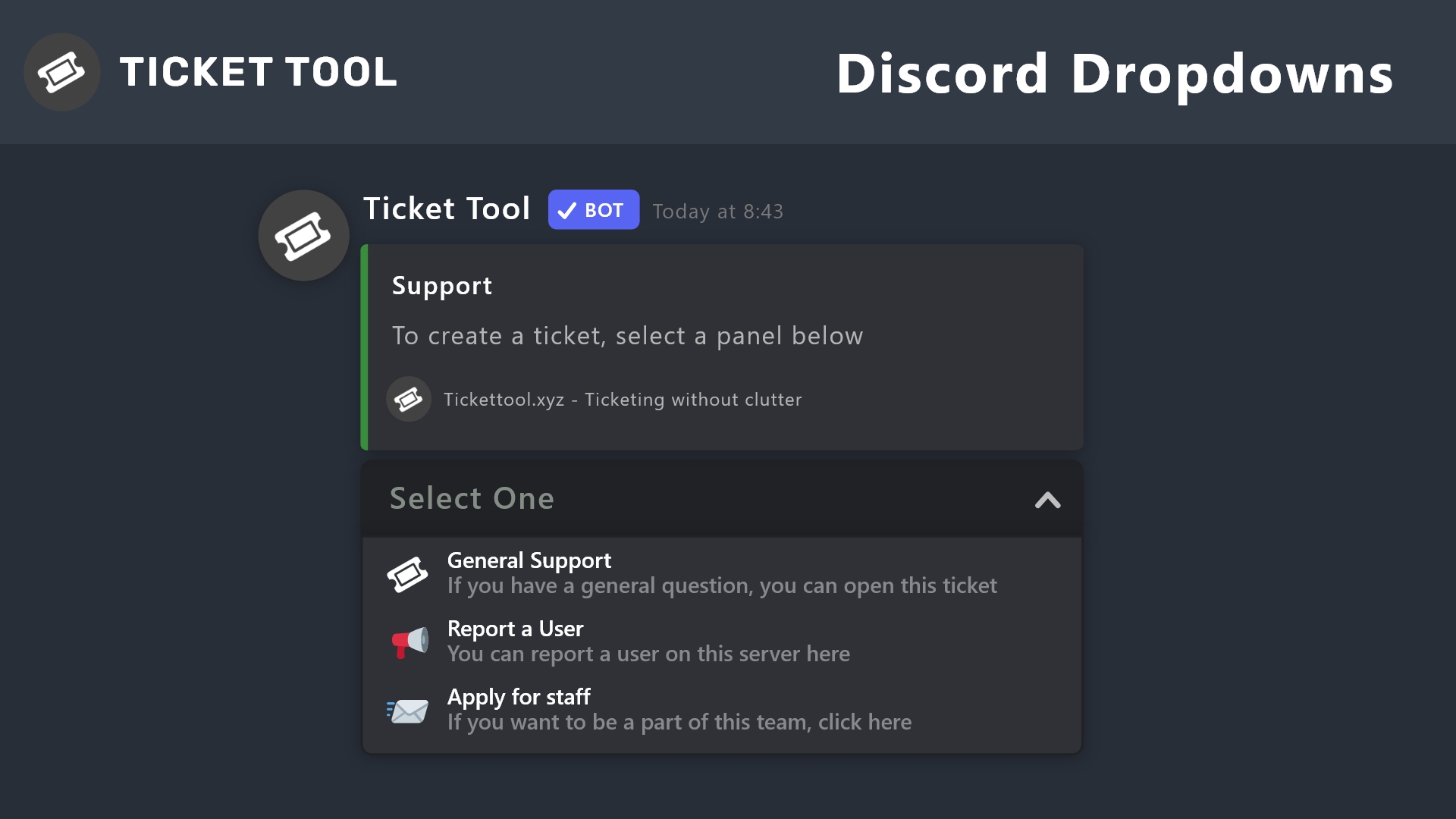Click the ticket icon beside General Support
The image size is (1456, 819).
[408, 574]
